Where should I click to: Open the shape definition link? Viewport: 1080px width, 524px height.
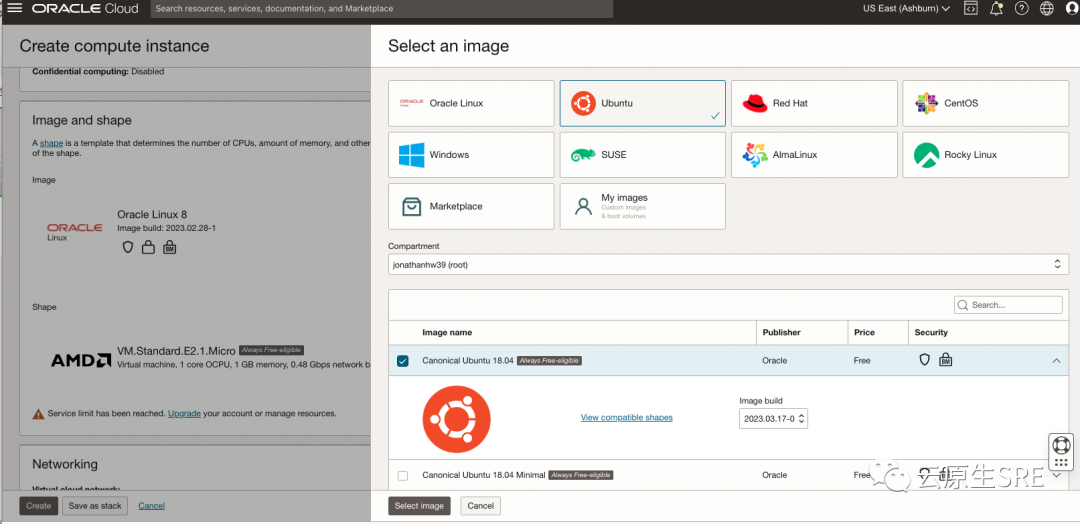pos(52,143)
